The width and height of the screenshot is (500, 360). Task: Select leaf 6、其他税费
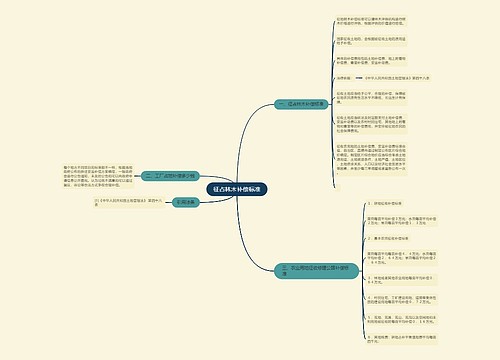402,339
